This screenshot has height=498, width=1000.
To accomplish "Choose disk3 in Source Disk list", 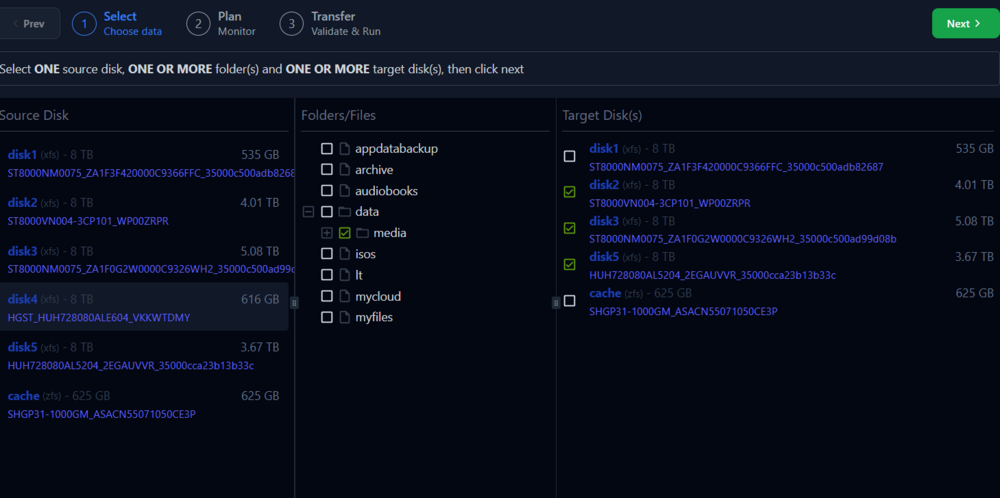I will [x=144, y=260].
